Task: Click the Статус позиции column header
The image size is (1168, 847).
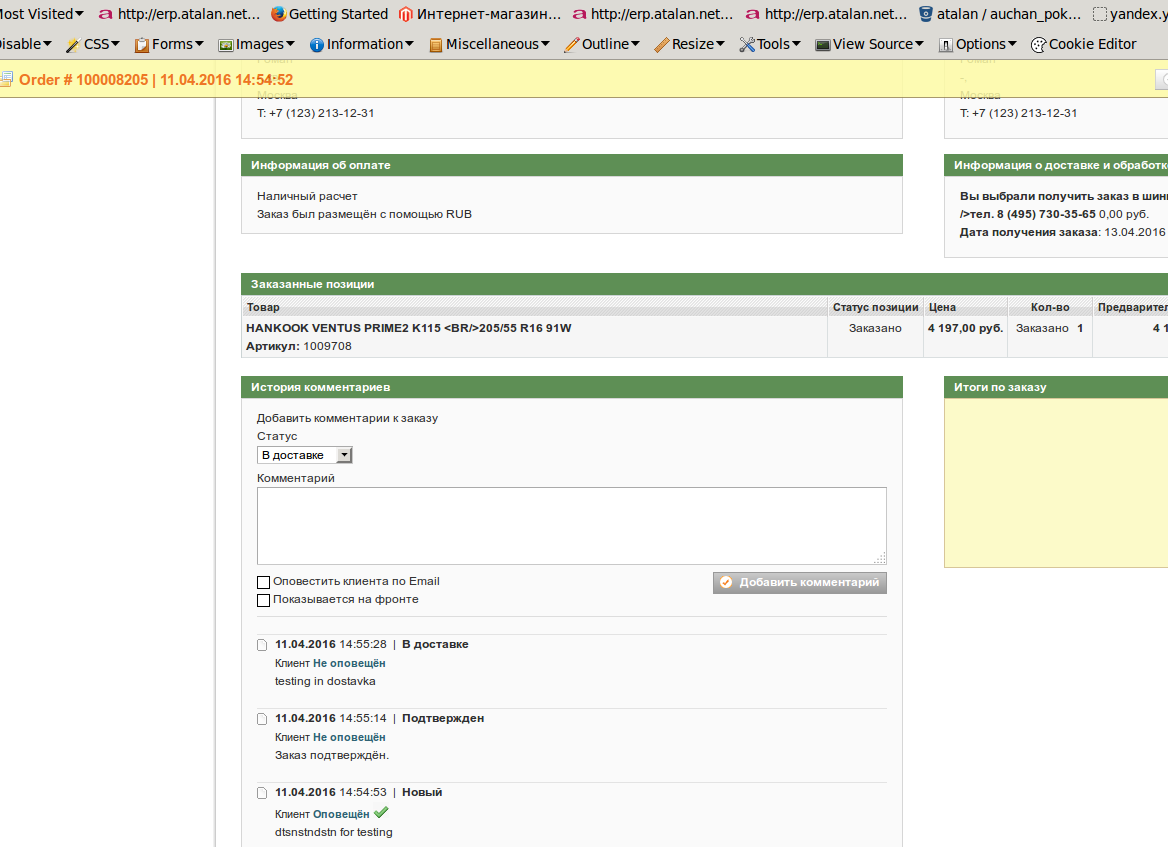Action: pyautogui.click(x=875, y=307)
